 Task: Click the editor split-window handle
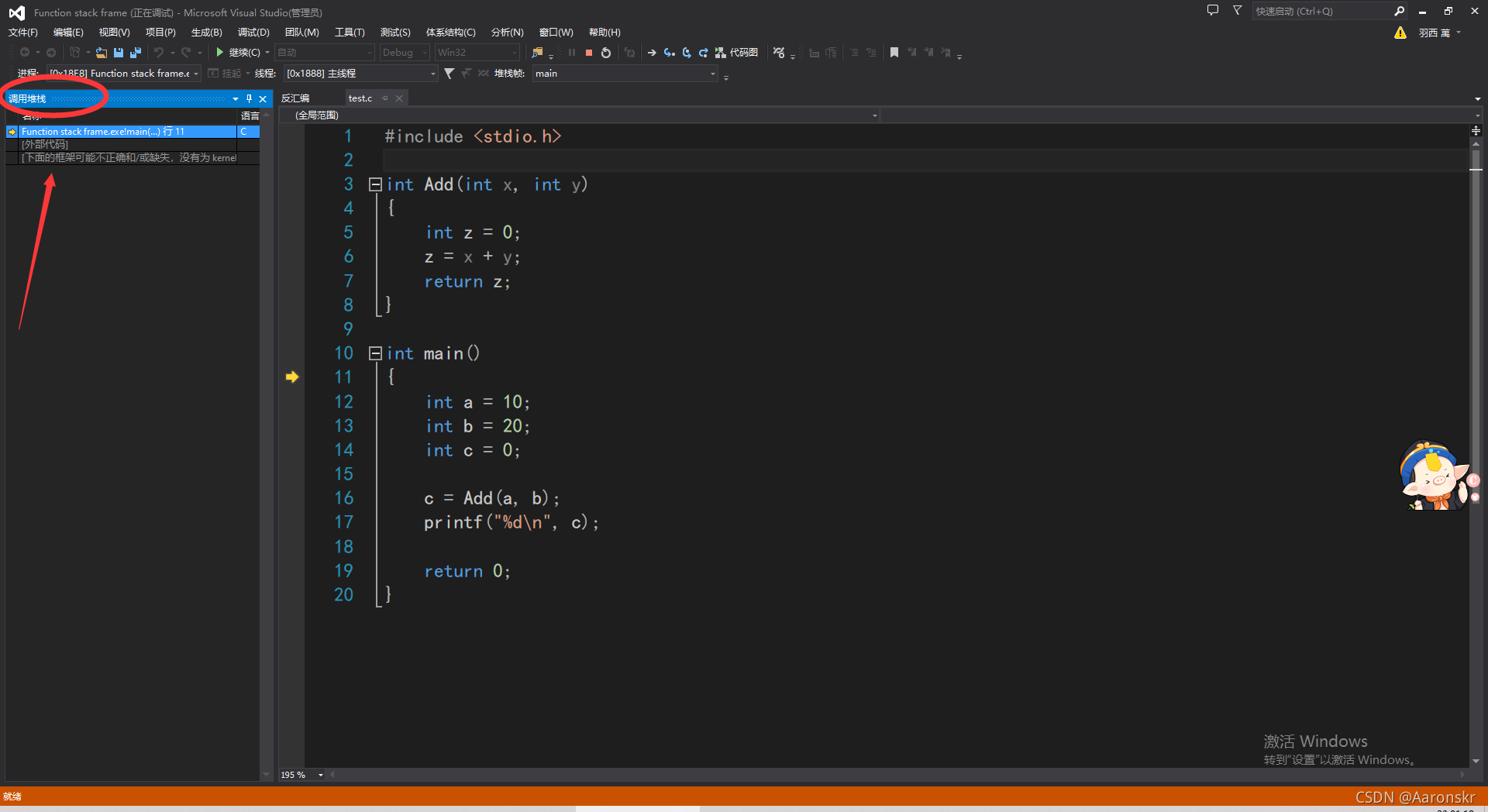point(1476,131)
